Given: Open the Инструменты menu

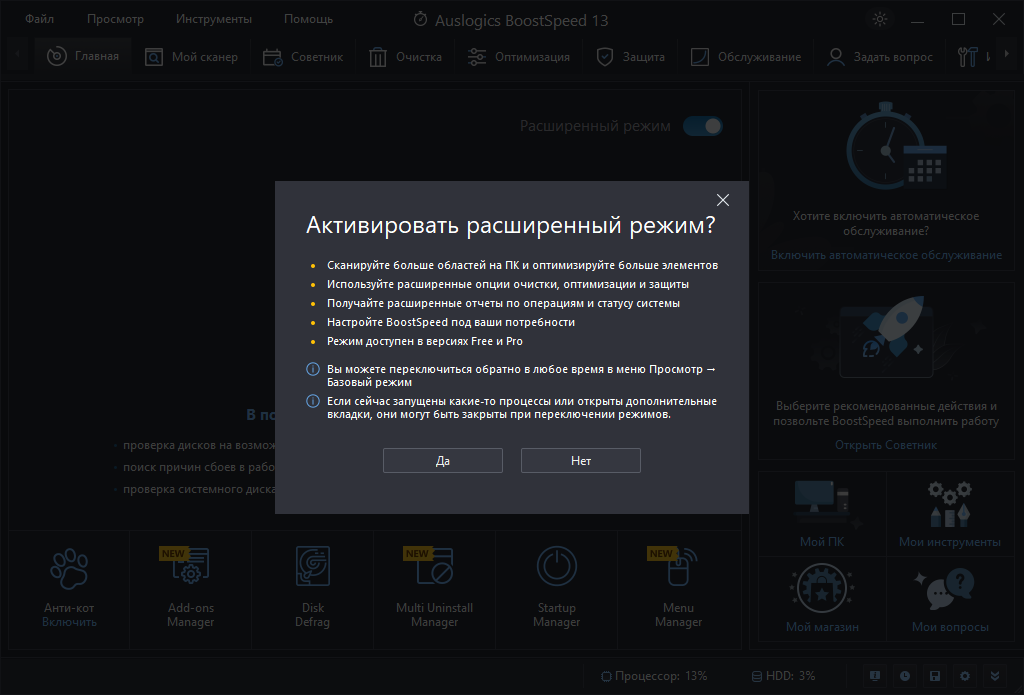Looking at the screenshot, I should point(214,19).
